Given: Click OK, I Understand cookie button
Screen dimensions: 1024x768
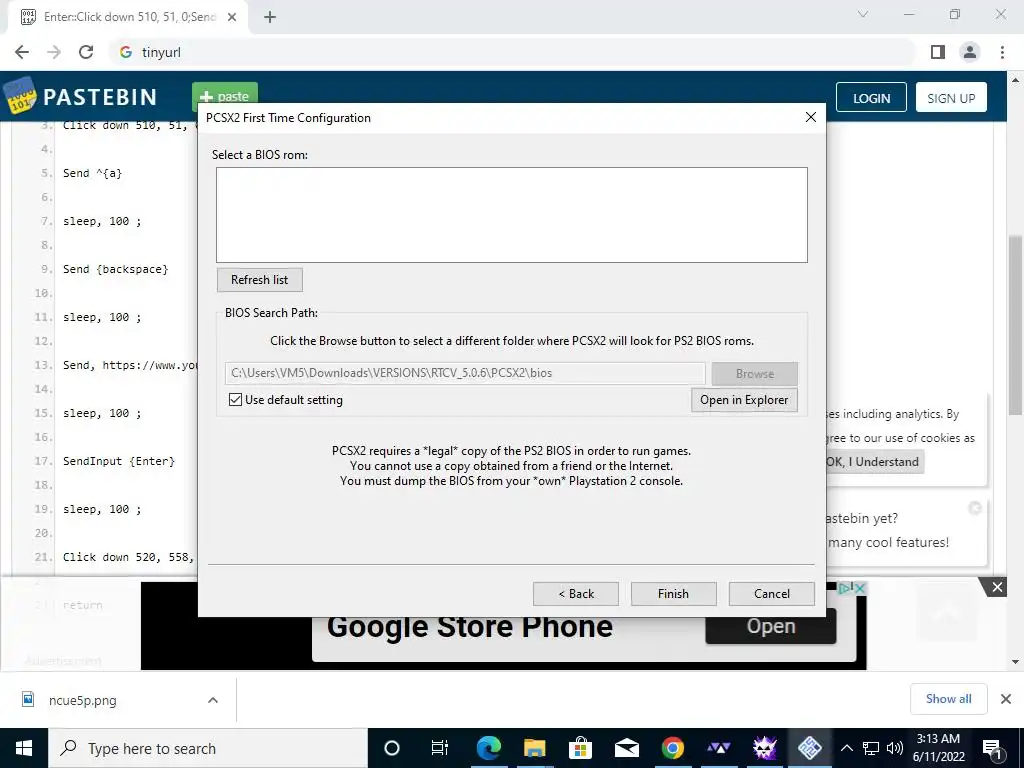Looking at the screenshot, I should point(874,462).
